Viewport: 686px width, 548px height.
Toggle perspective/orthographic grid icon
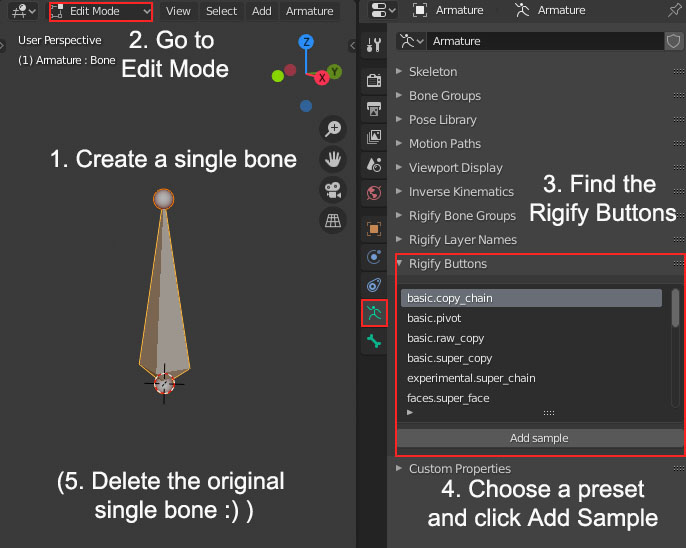333,220
